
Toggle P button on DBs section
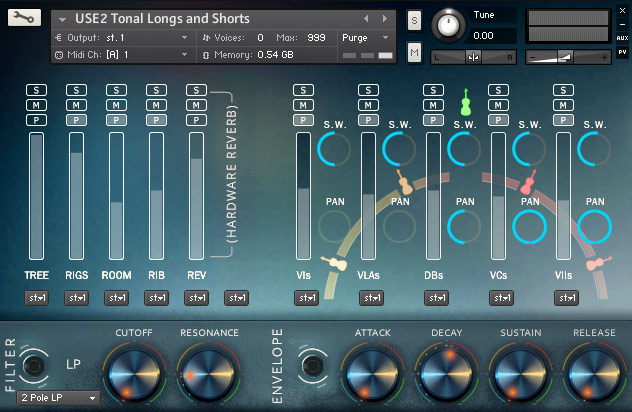coord(433,120)
